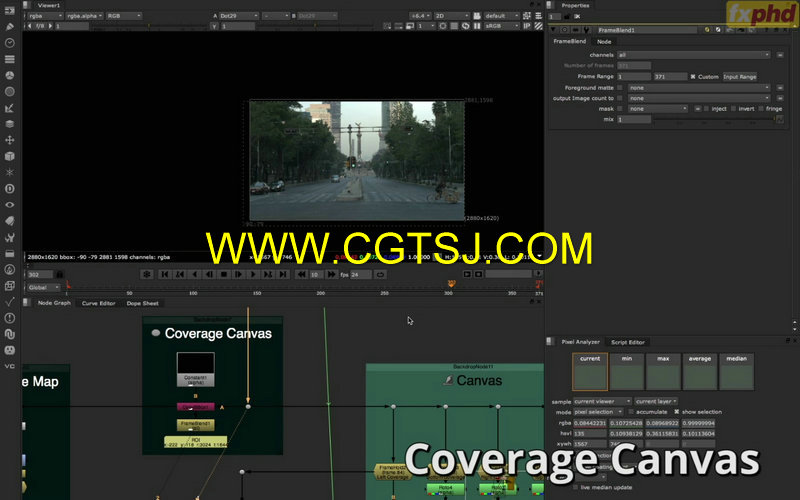Screen dimensions: 800x500
Task: Open the Color nodes wheel icon
Action: click(9, 75)
